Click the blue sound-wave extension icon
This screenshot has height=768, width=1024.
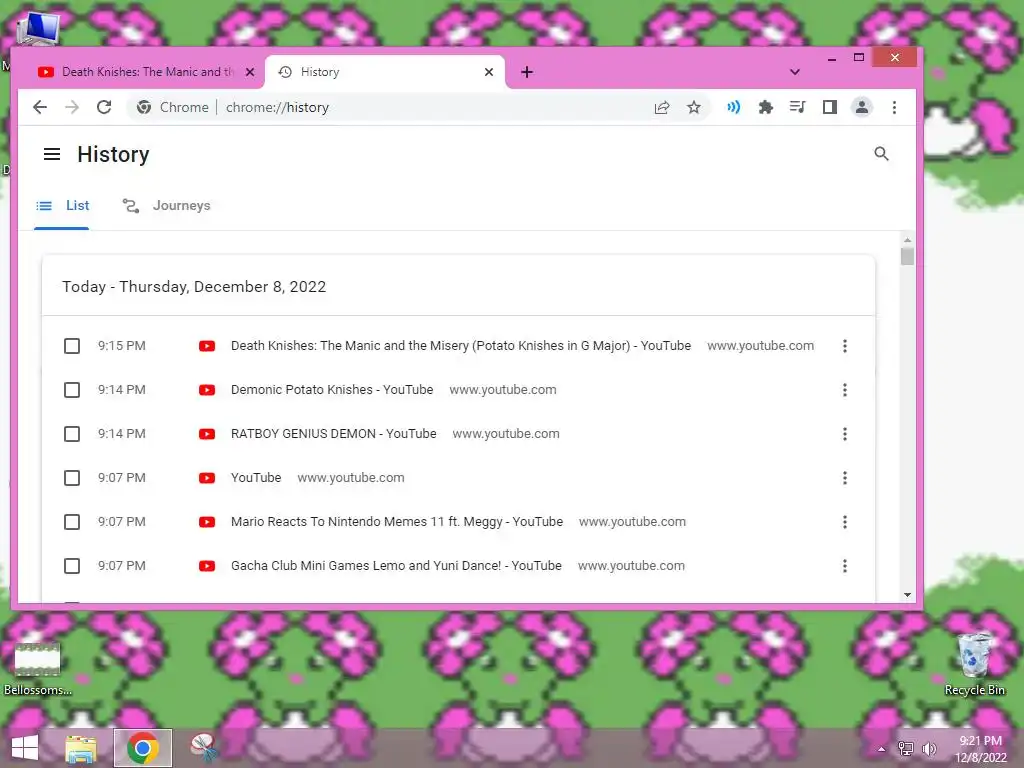pos(733,107)
